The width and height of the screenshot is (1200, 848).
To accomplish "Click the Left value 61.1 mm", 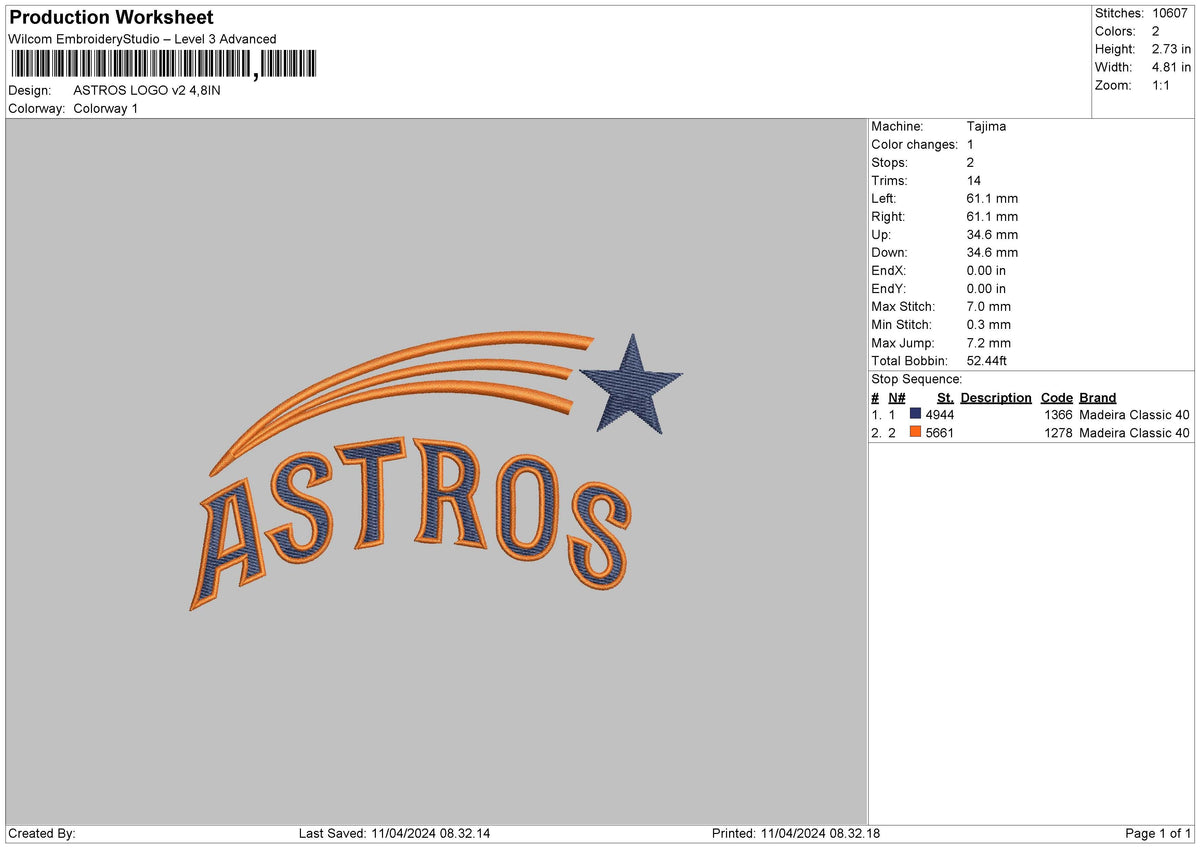I will [992, 198].
